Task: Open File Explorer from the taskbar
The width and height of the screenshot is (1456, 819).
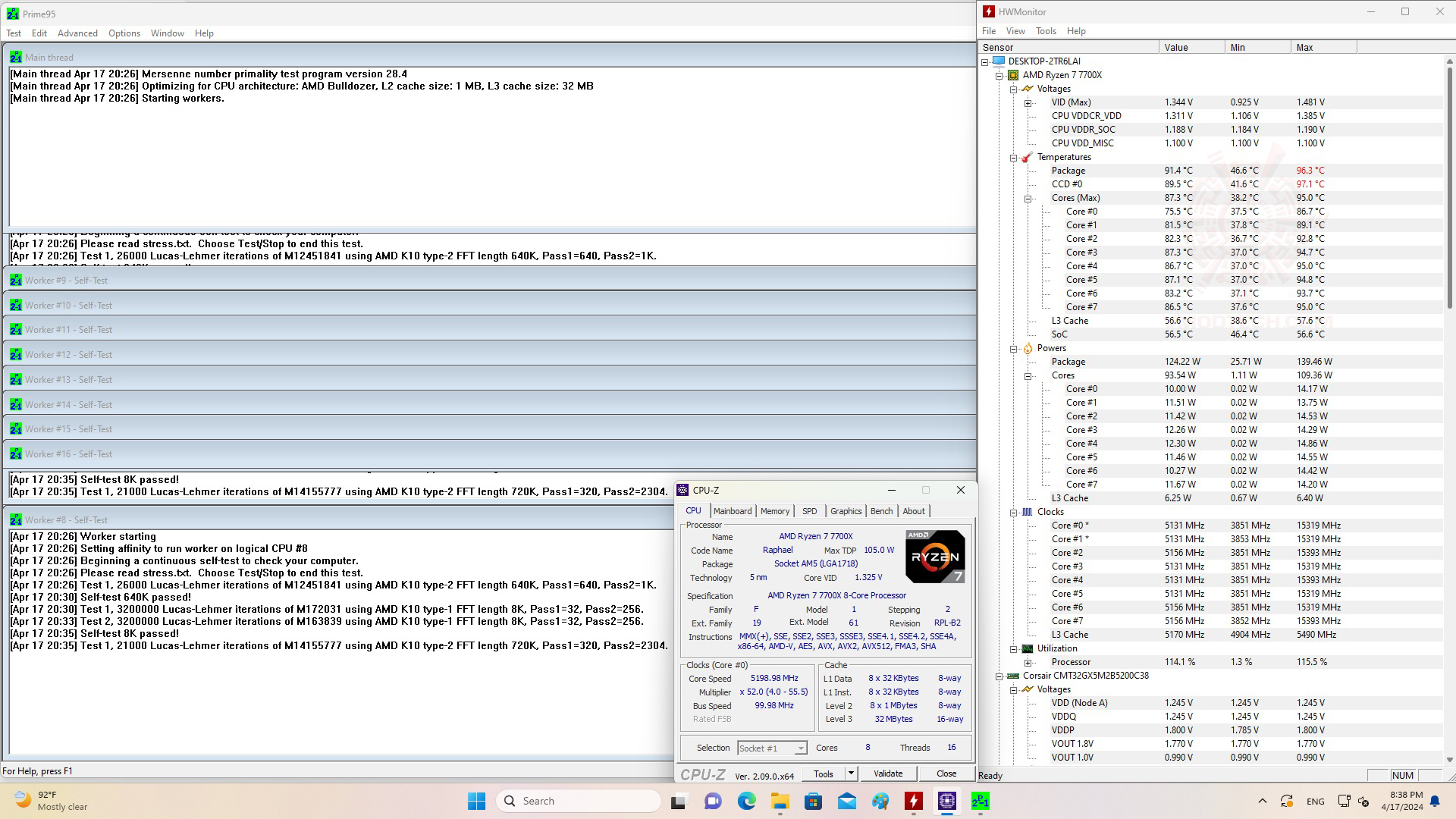Action: coord(780,801)
